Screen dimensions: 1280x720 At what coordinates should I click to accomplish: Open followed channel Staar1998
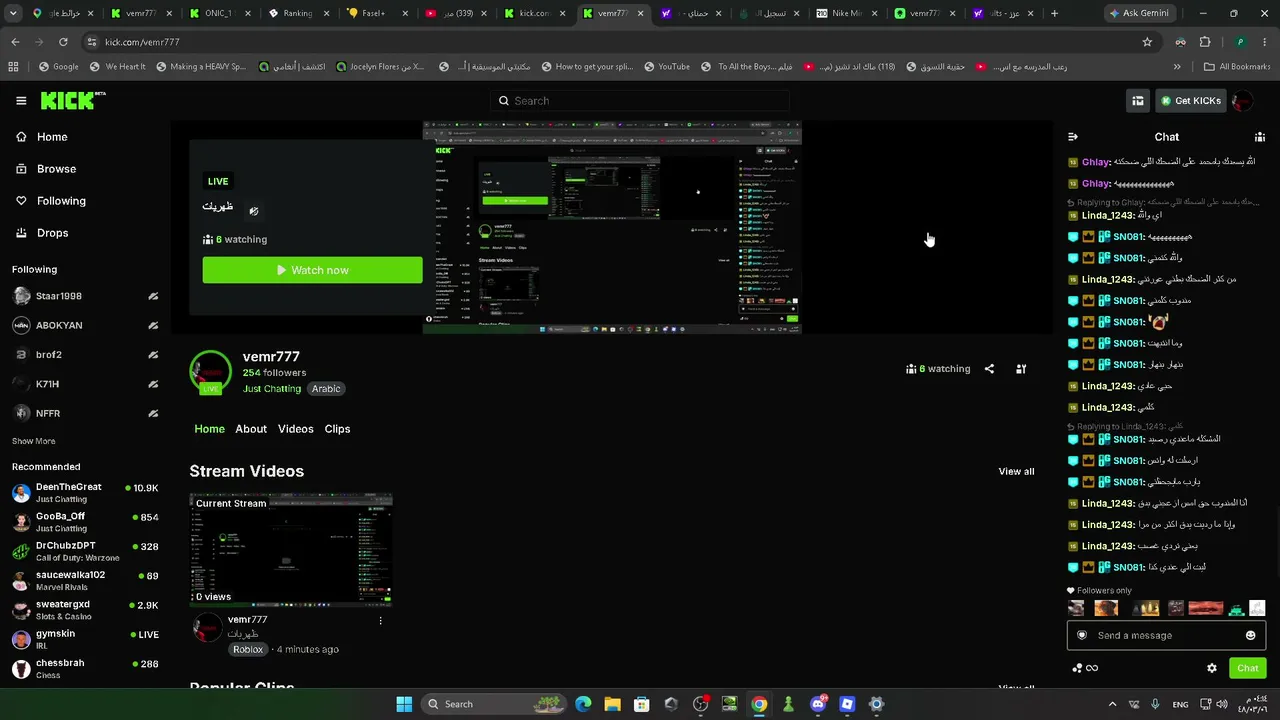(85, 296)
